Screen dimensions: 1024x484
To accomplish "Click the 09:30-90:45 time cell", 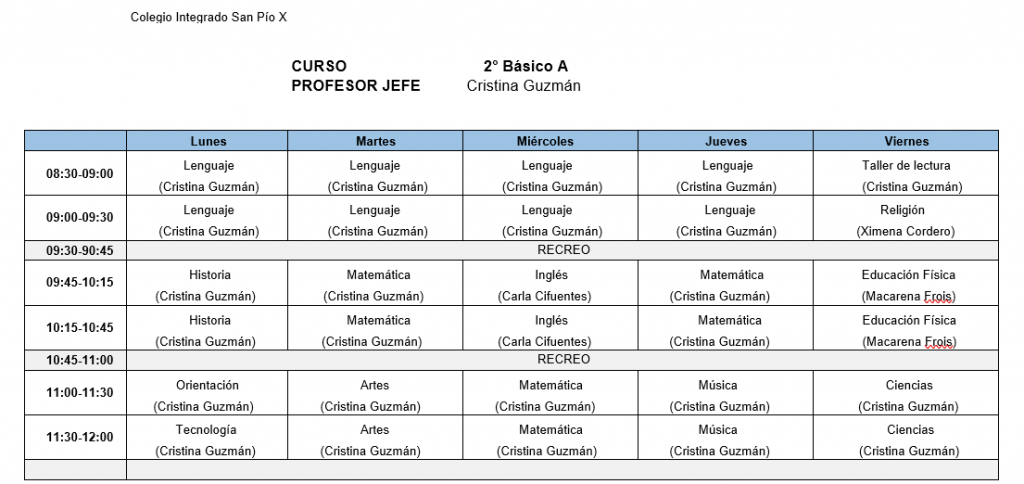I will (76, 250).
